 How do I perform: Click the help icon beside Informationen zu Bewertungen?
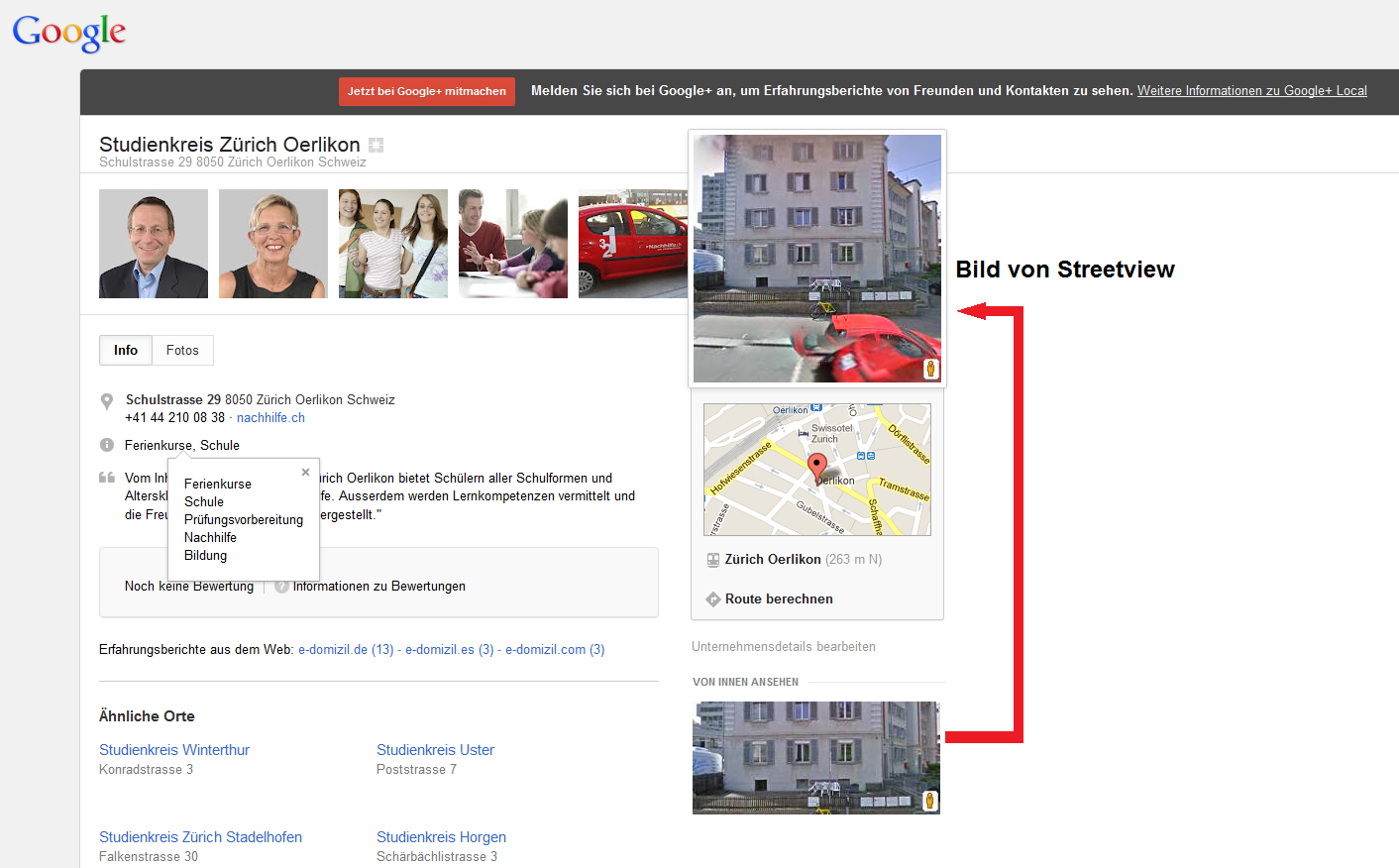tap(281, 587)
